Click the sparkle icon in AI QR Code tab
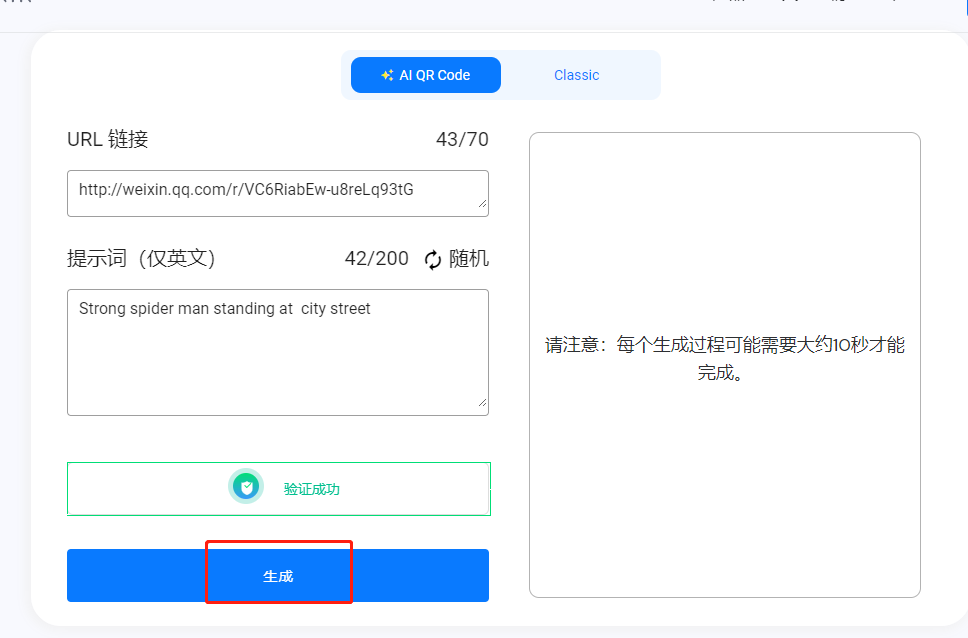The height and width of the screenshot is (638, 968). tap(387, 75)
